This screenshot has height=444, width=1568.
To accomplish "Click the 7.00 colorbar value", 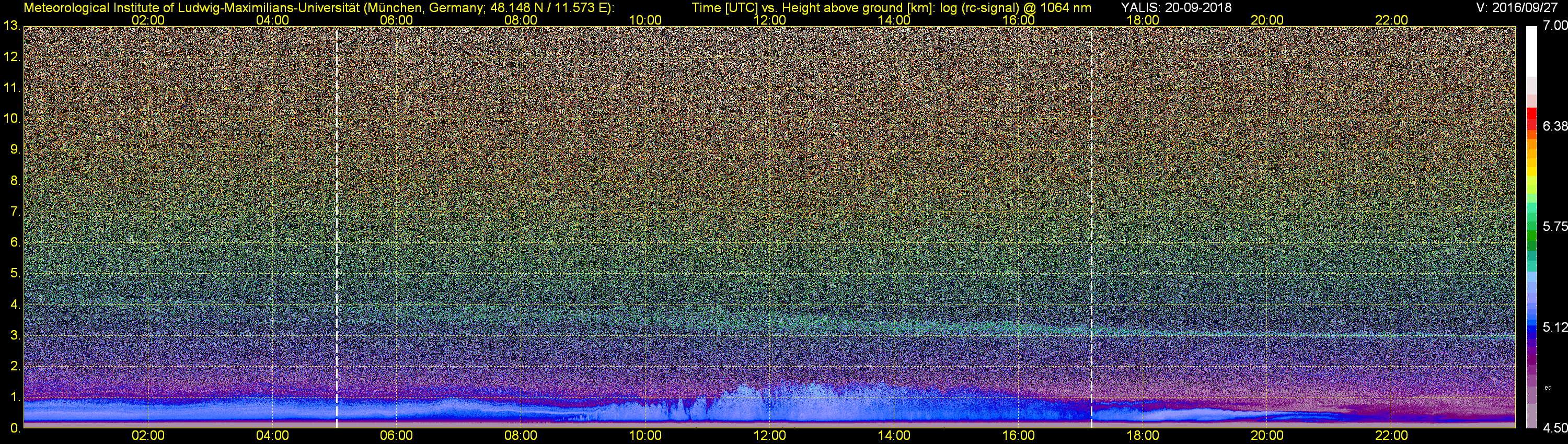I will [x=1555, y=26].
